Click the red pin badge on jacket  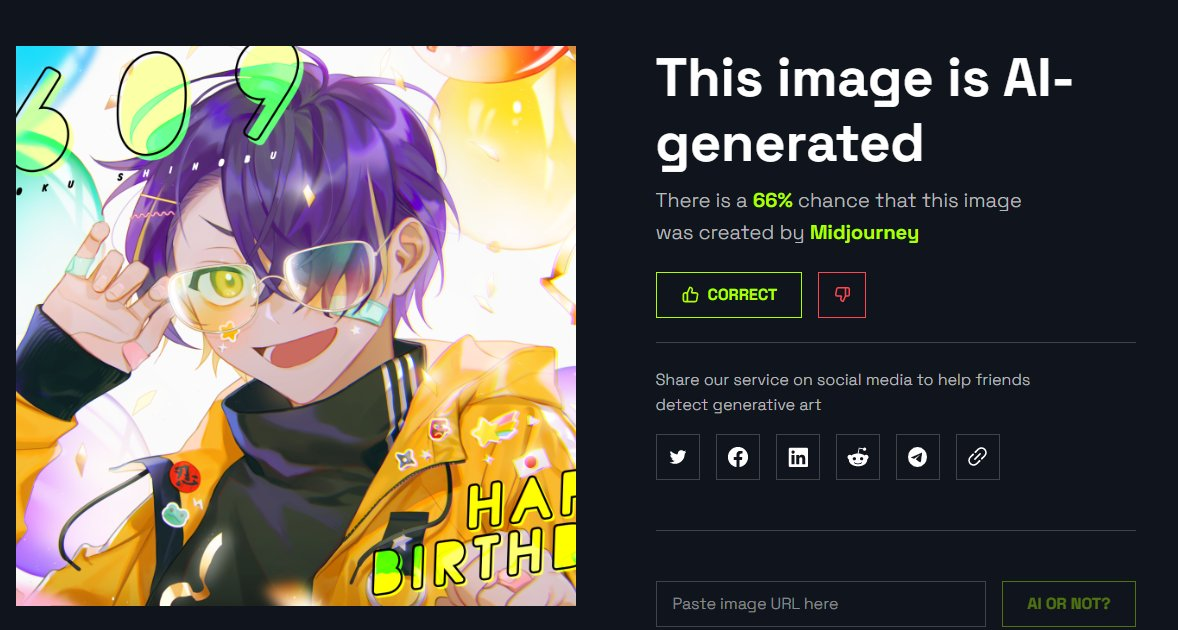tap(184, 476)
